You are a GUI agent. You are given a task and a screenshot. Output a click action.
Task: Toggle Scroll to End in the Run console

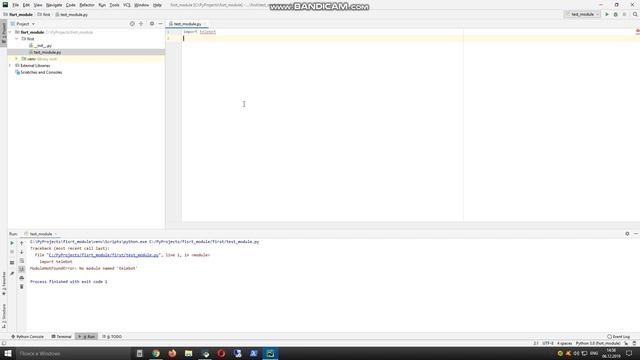click(x=22, y=269)
